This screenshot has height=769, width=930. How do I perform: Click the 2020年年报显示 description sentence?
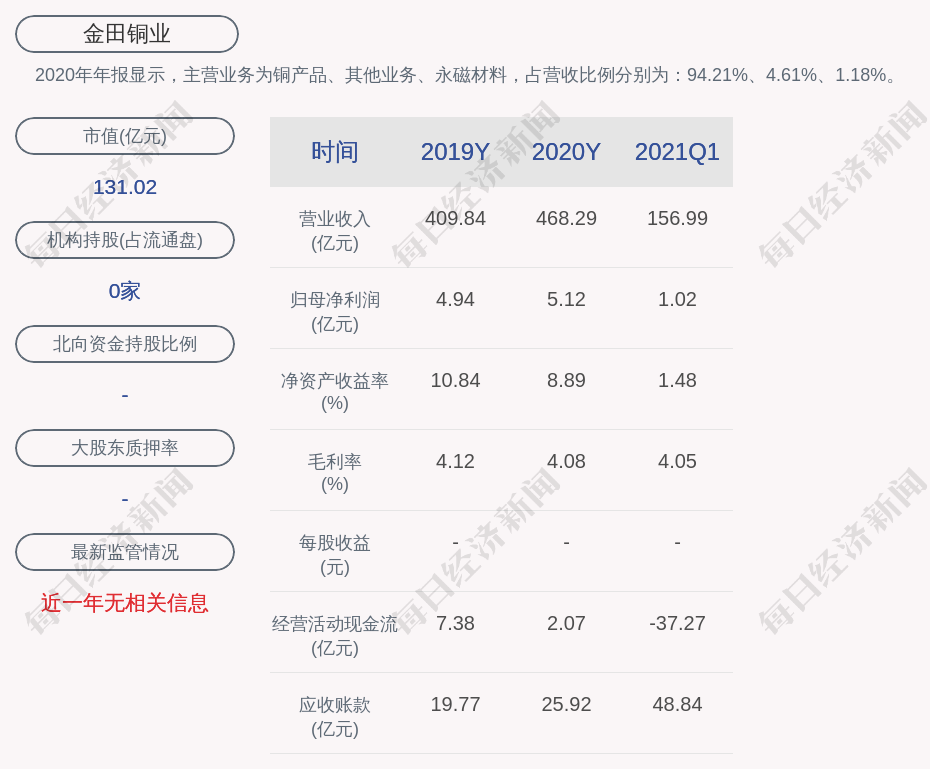click(x=465, y=75)
